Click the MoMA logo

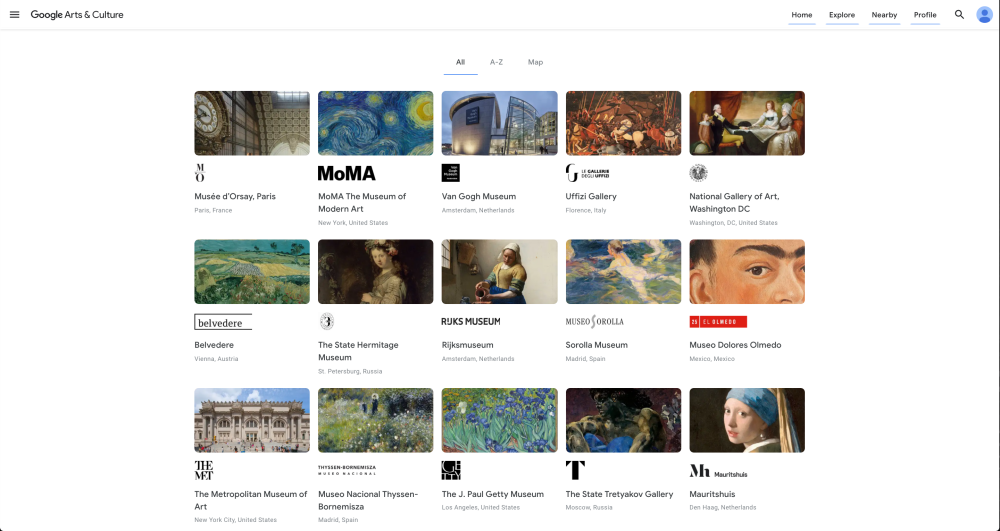pos(347,173)
